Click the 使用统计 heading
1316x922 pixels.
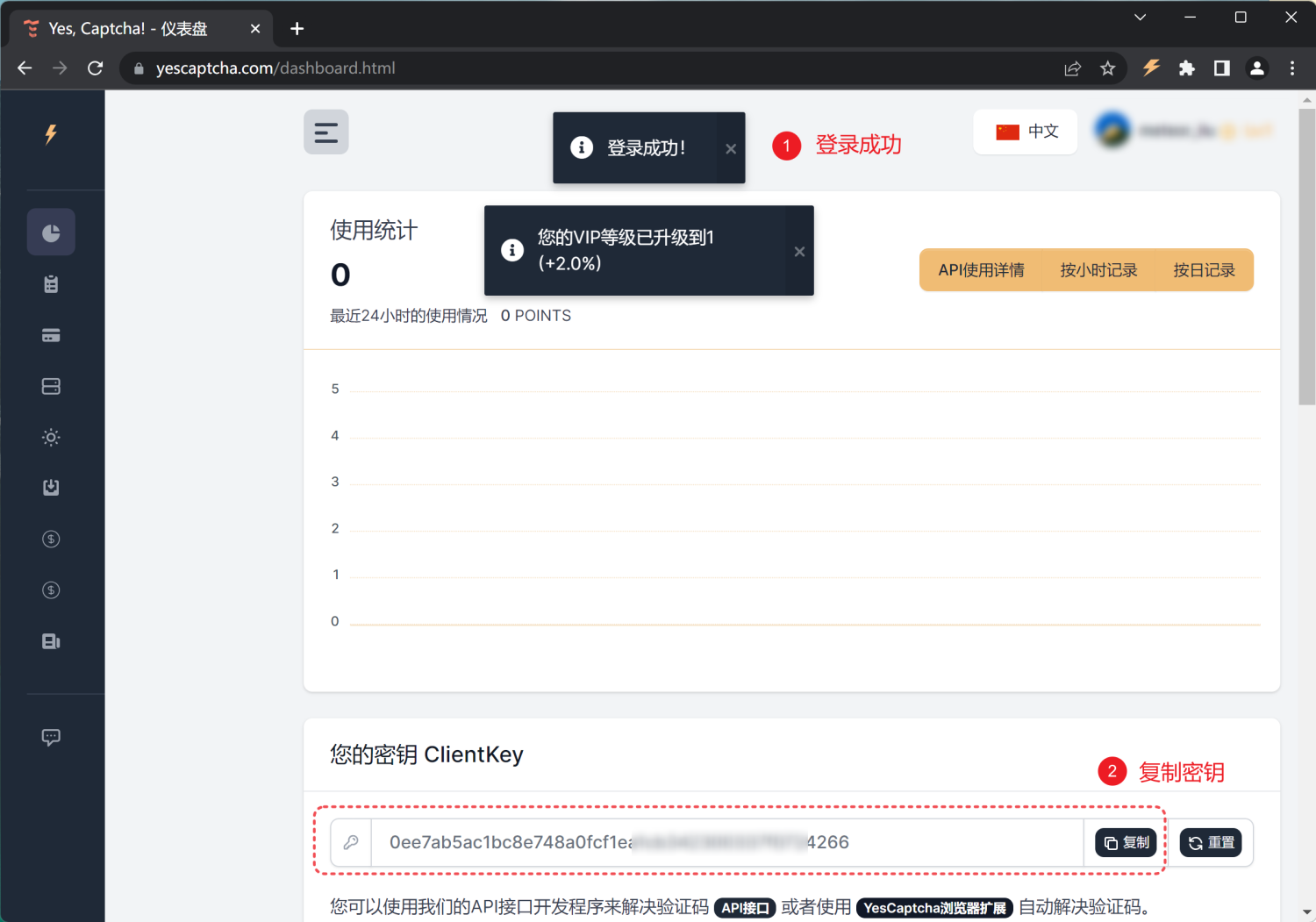[374, 230]
